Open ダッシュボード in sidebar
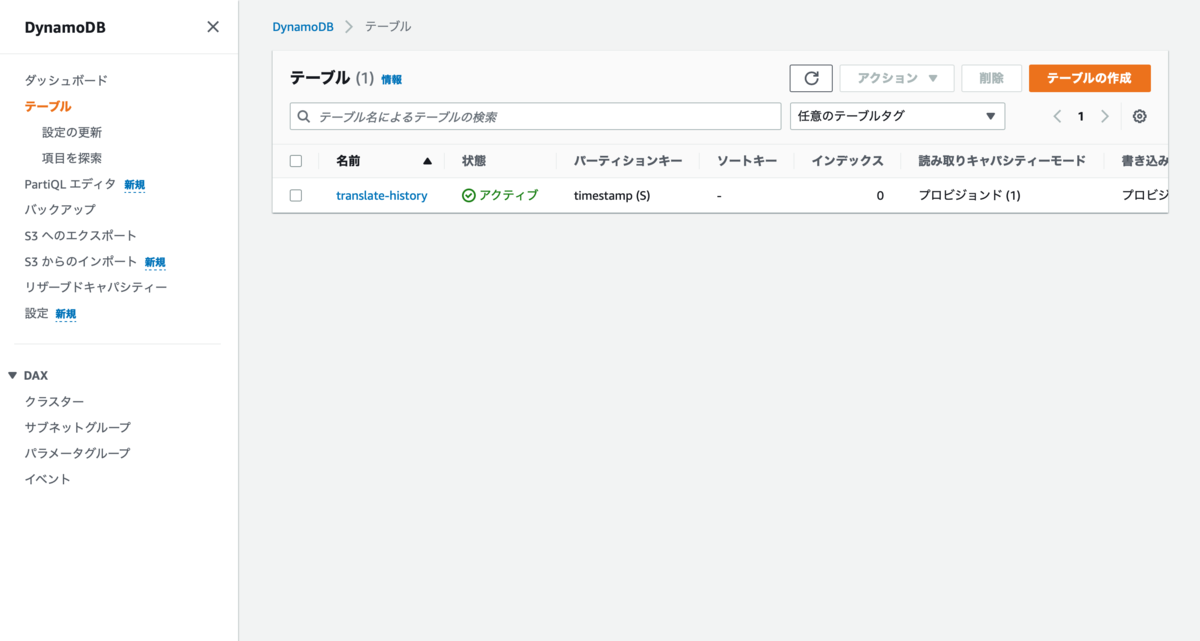Viewport: 1200px width, 641px height. (x=66, y=80)
